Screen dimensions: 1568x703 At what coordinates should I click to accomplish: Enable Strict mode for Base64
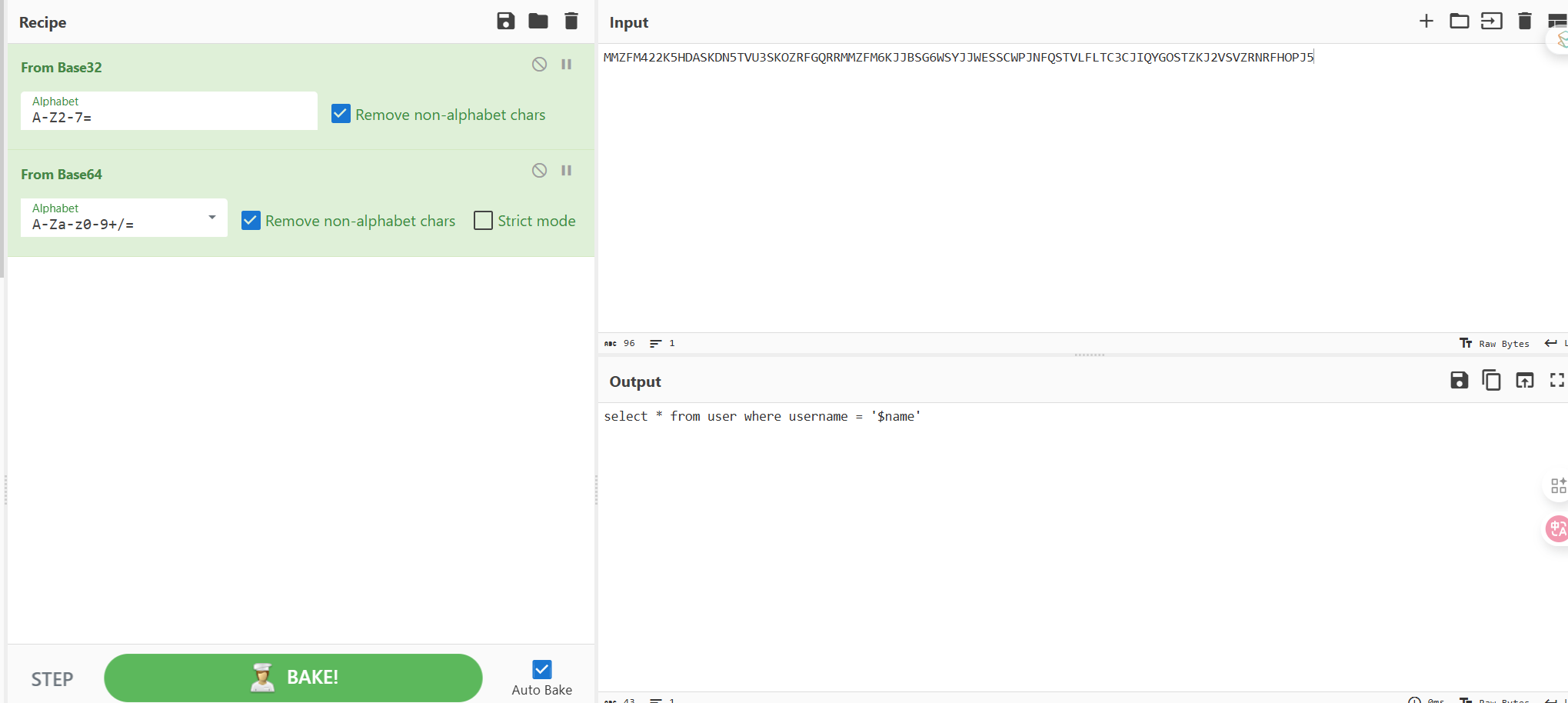pyautogui.click(x=483, y=221)
